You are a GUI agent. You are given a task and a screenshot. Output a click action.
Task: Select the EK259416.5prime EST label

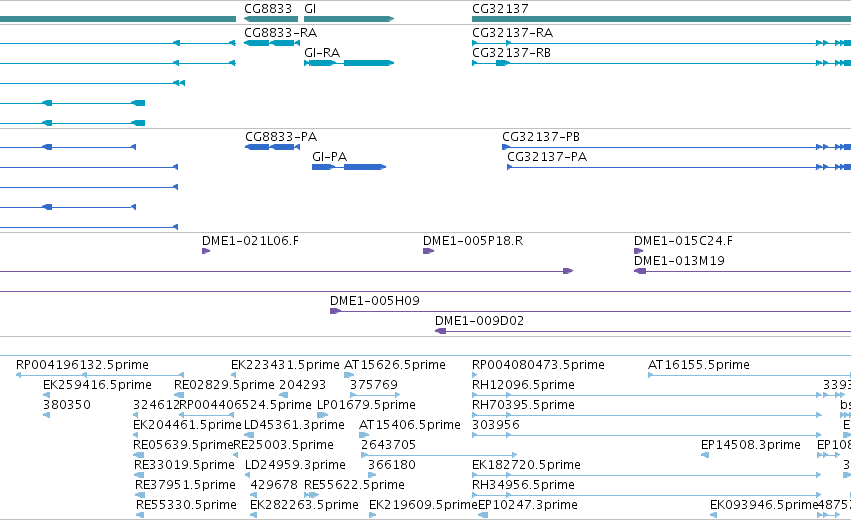pos(97,385)
